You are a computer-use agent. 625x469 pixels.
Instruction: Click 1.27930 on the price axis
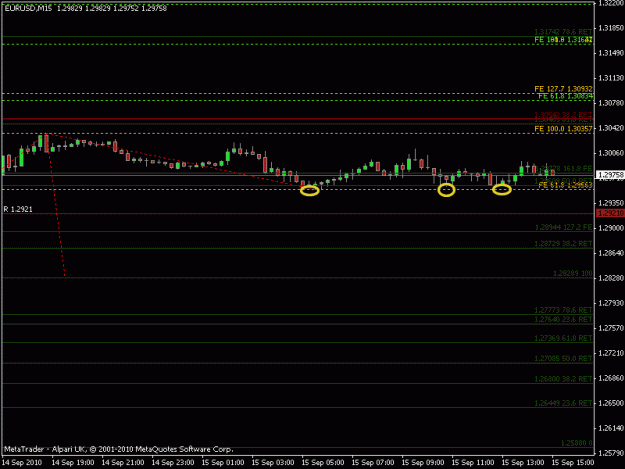[x=611, y=303]
